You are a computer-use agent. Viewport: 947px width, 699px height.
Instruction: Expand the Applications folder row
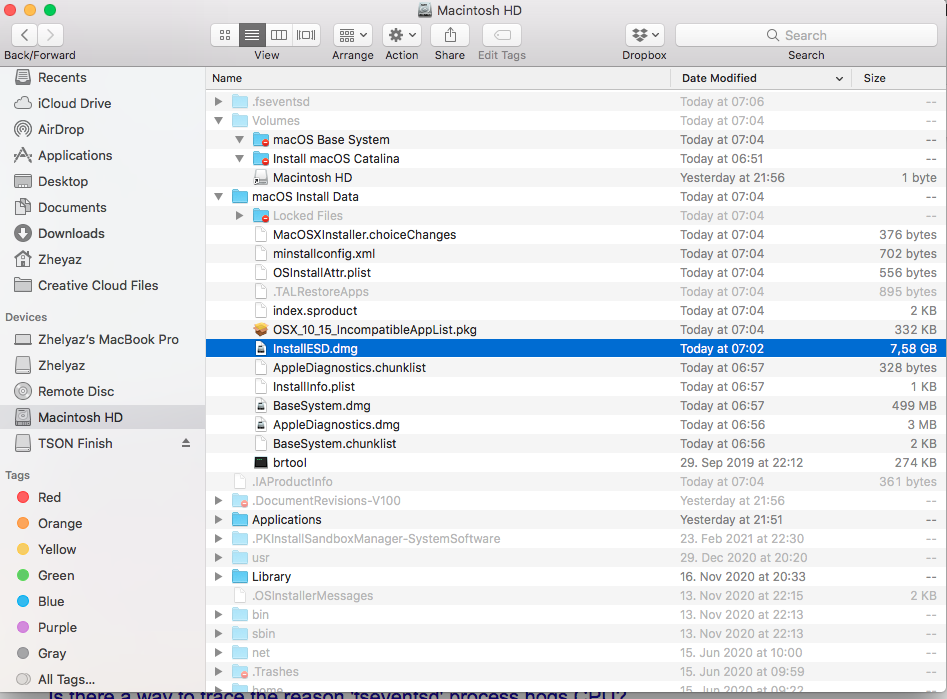coord(219,520)
